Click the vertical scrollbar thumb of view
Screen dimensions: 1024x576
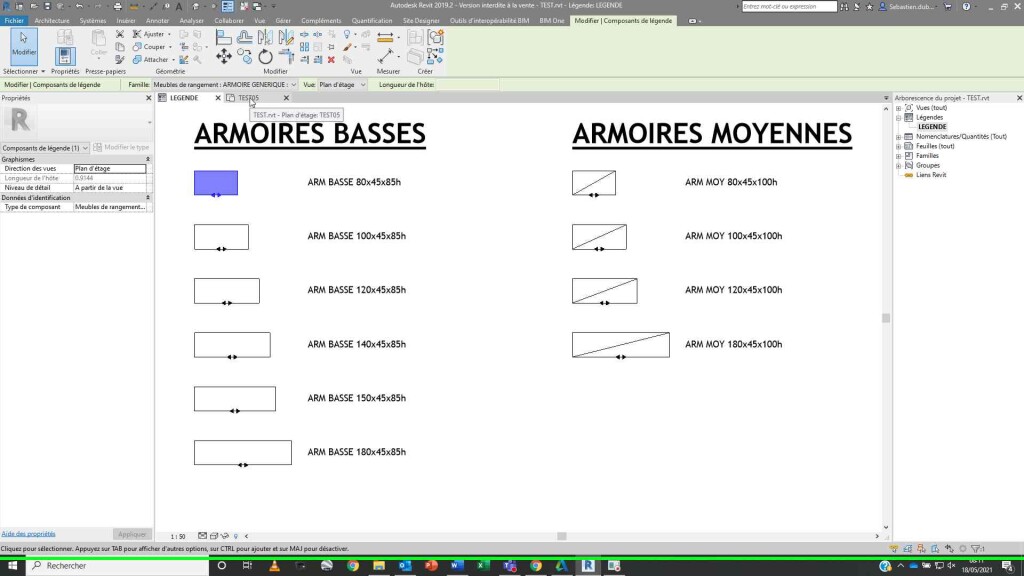[886, 318]
